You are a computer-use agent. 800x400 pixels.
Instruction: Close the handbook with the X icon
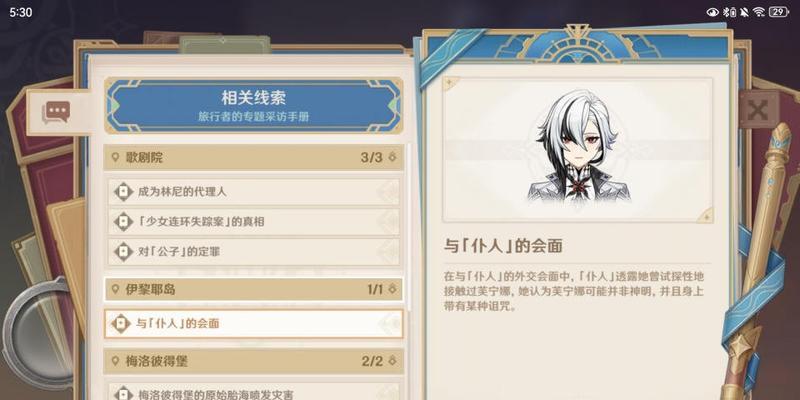(759, 110)
